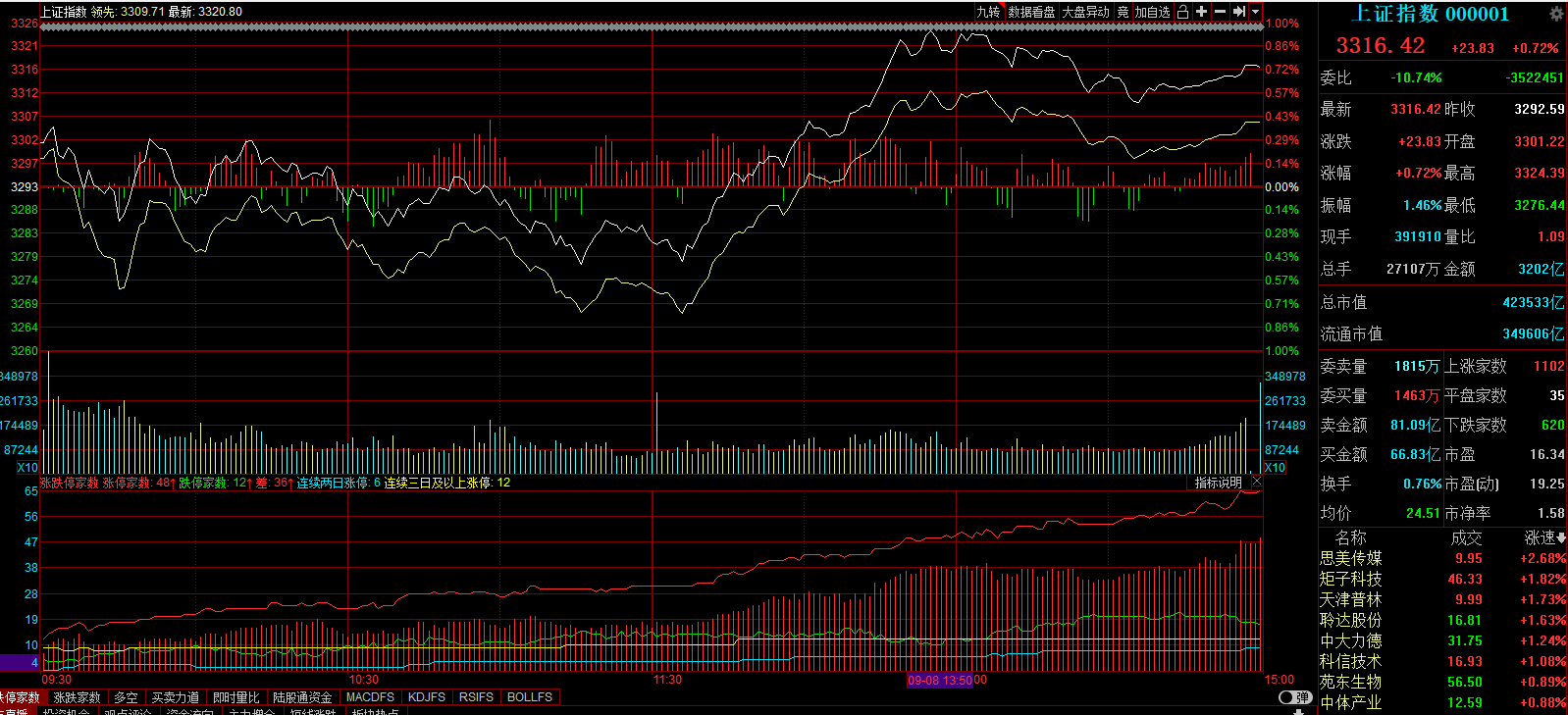Viewport: 1568px width, 715px height.
Task: Click the 09-08 13:50 time marker
Action: tap(940, 680)
